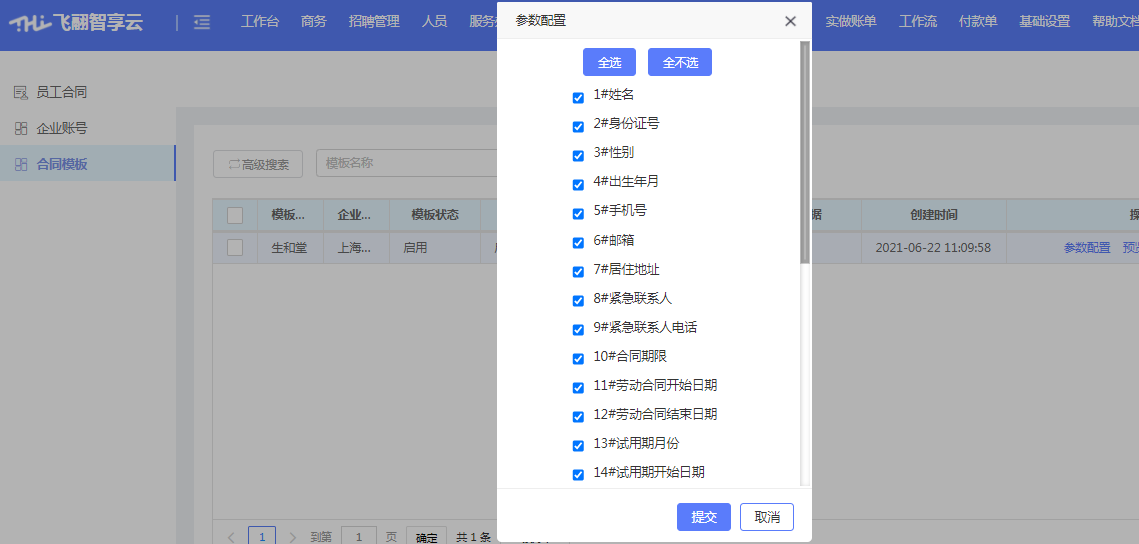Uncheck 9#紧急联系人电话 checkbox

pos(578,330)
